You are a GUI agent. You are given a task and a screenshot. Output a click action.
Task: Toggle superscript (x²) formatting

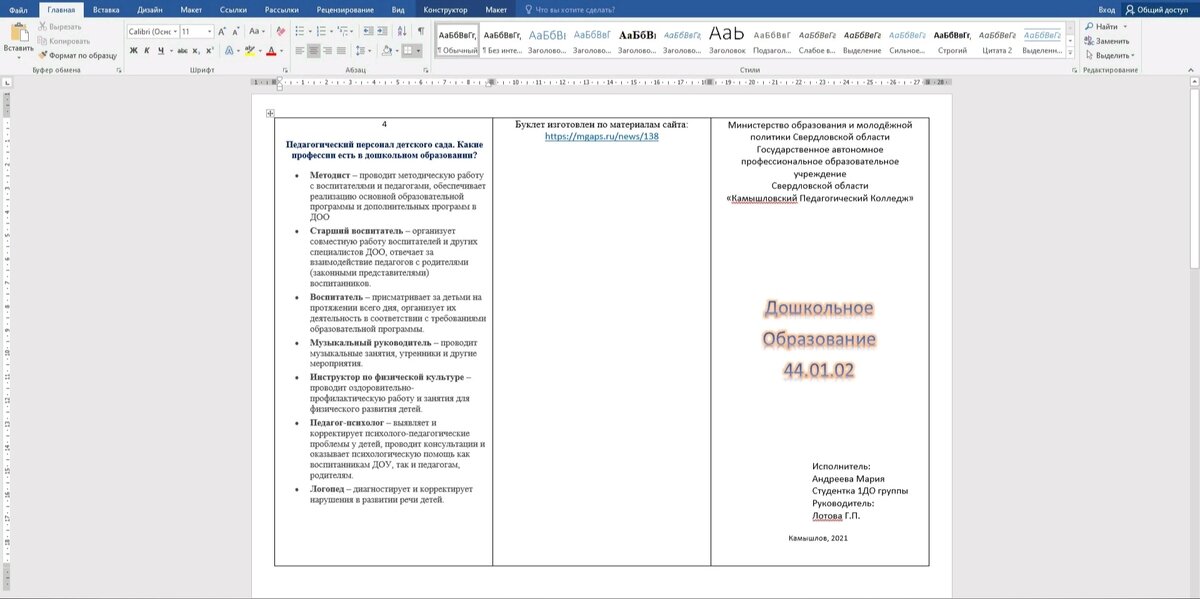point(209,51)
